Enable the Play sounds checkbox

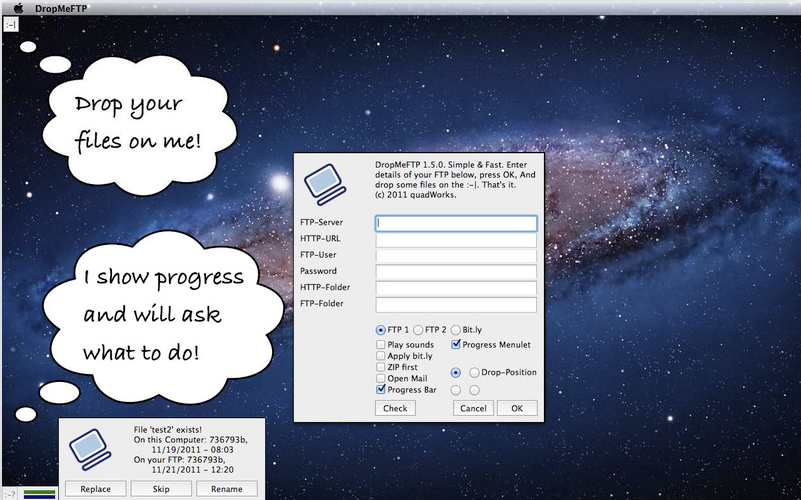381,345
